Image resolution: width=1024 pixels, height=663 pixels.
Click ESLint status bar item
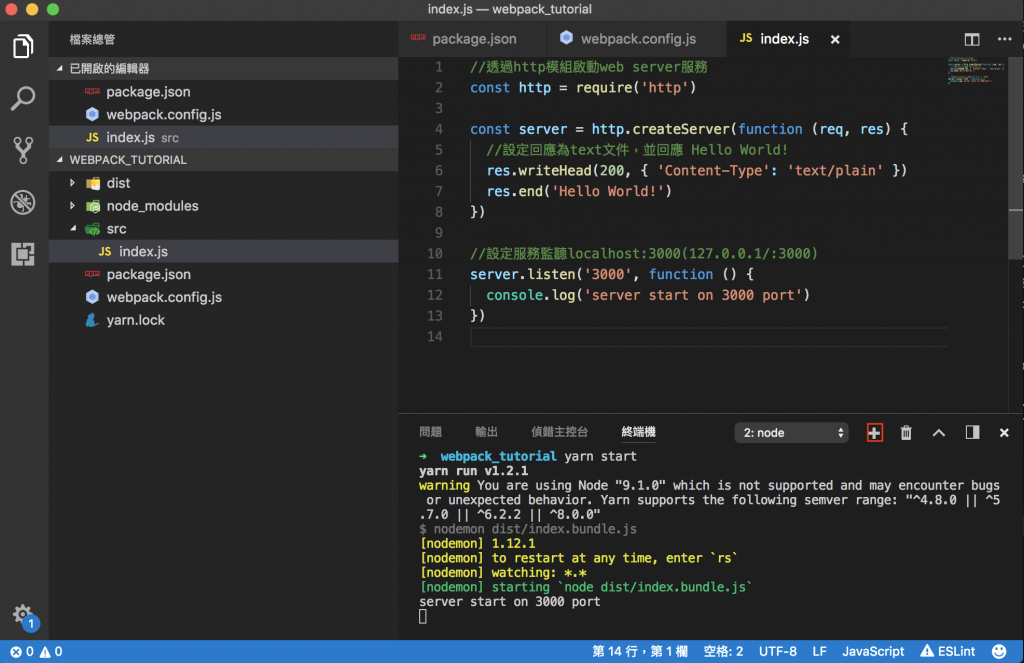pyautogui.click(x=947, y=651)
